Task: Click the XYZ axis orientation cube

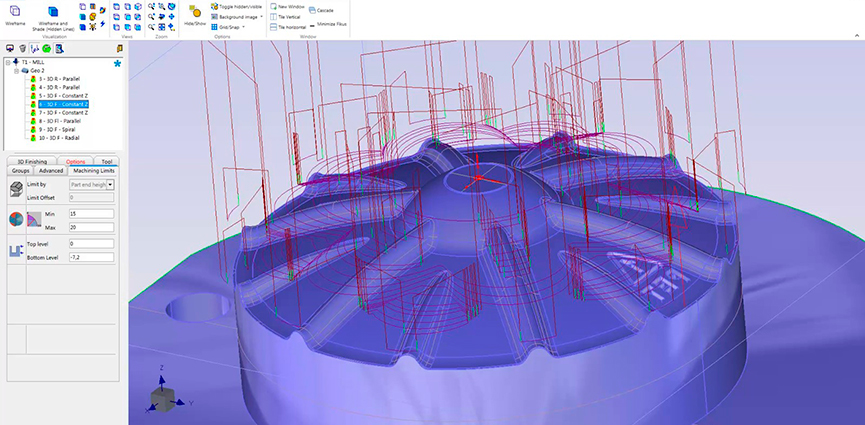Action: 161,397
